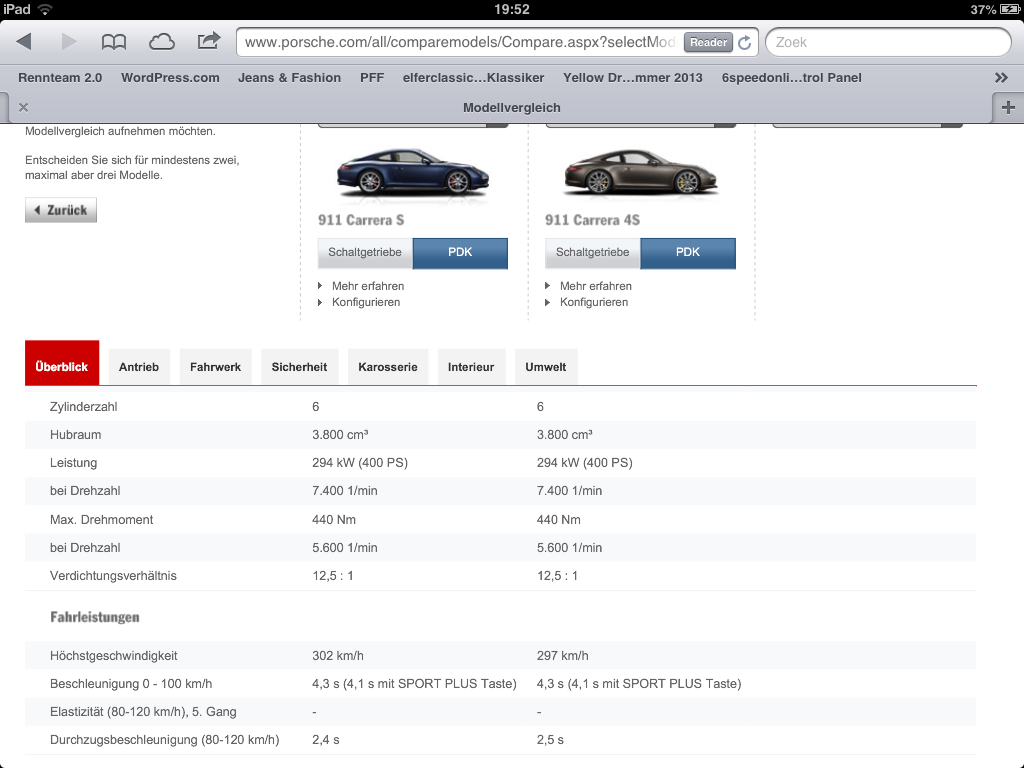1024x768 pixels.
Task: Enable Reader mode in address bar
Action: point(708,42)
